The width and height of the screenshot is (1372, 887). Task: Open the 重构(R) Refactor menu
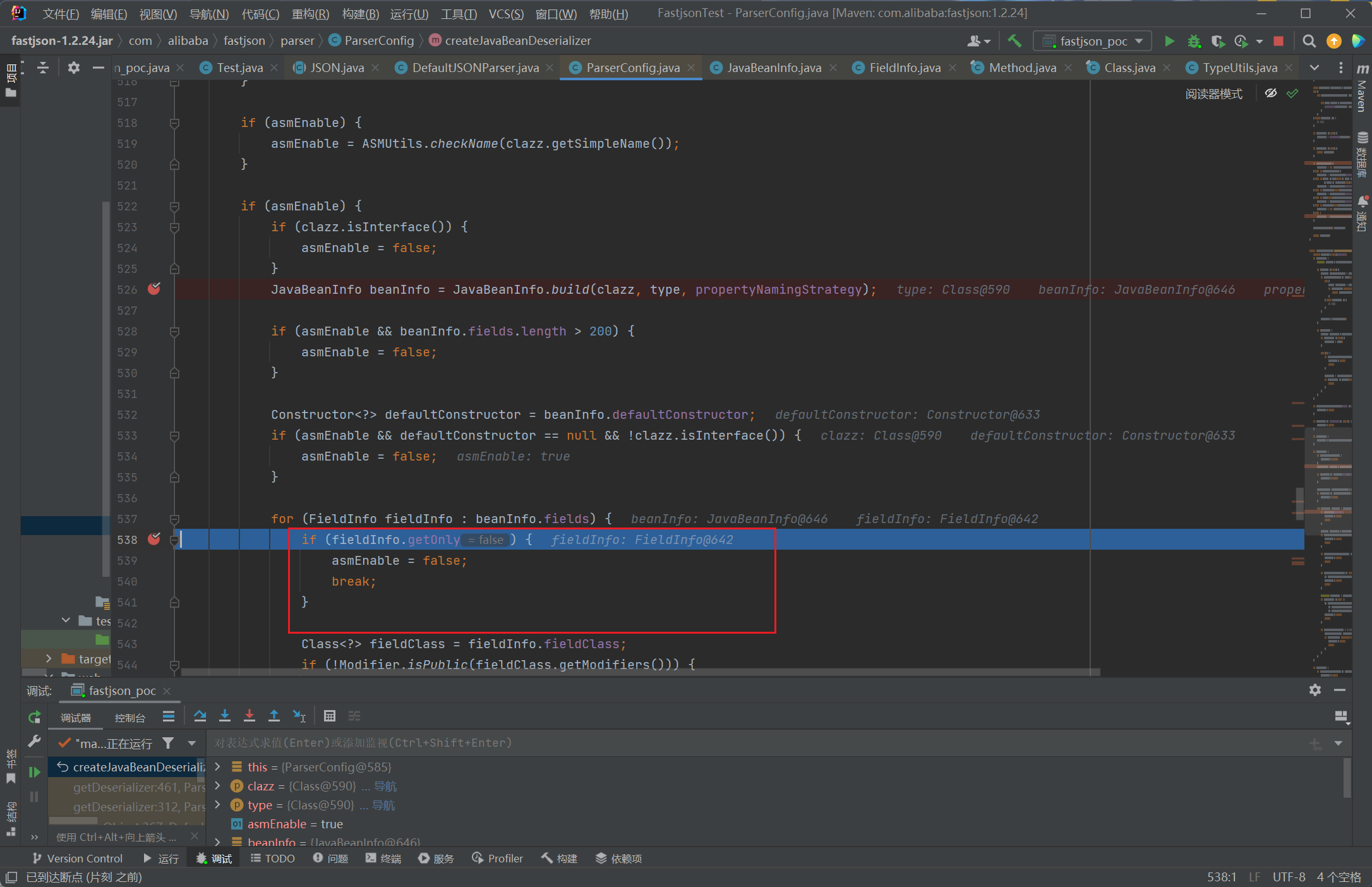[x=310, y=13]
